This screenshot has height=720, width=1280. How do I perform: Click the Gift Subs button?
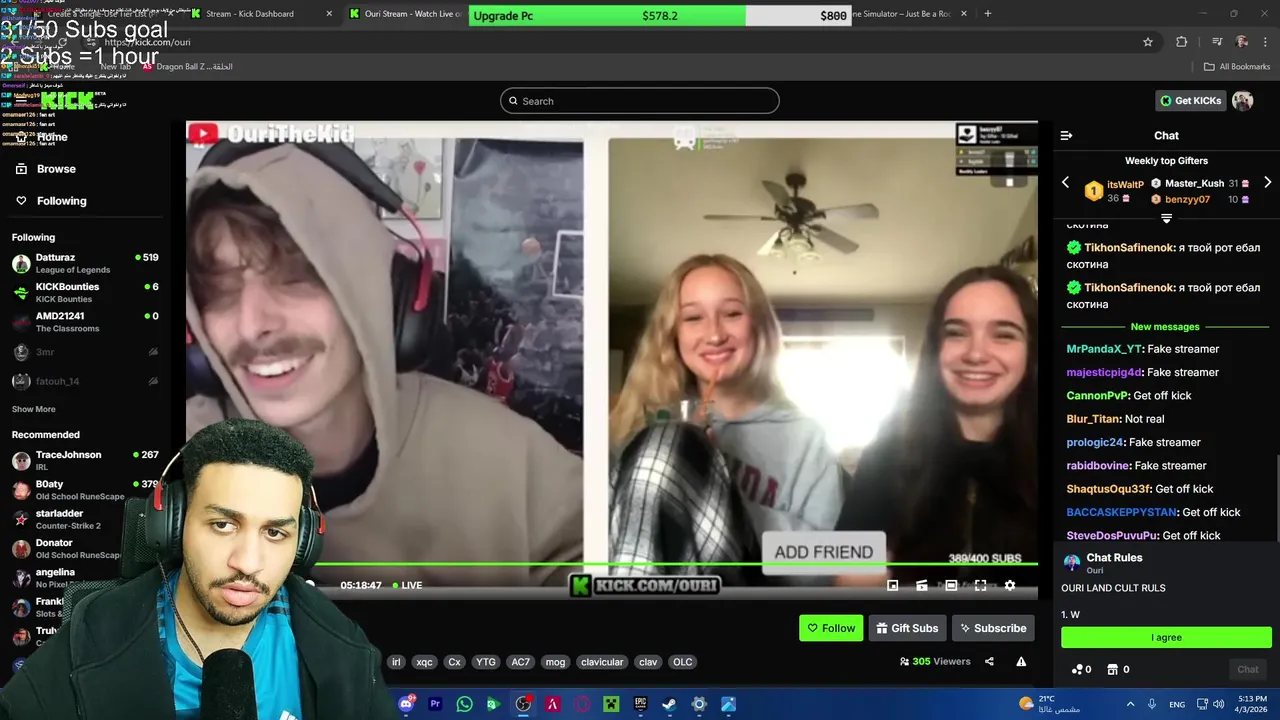[907, 628]
